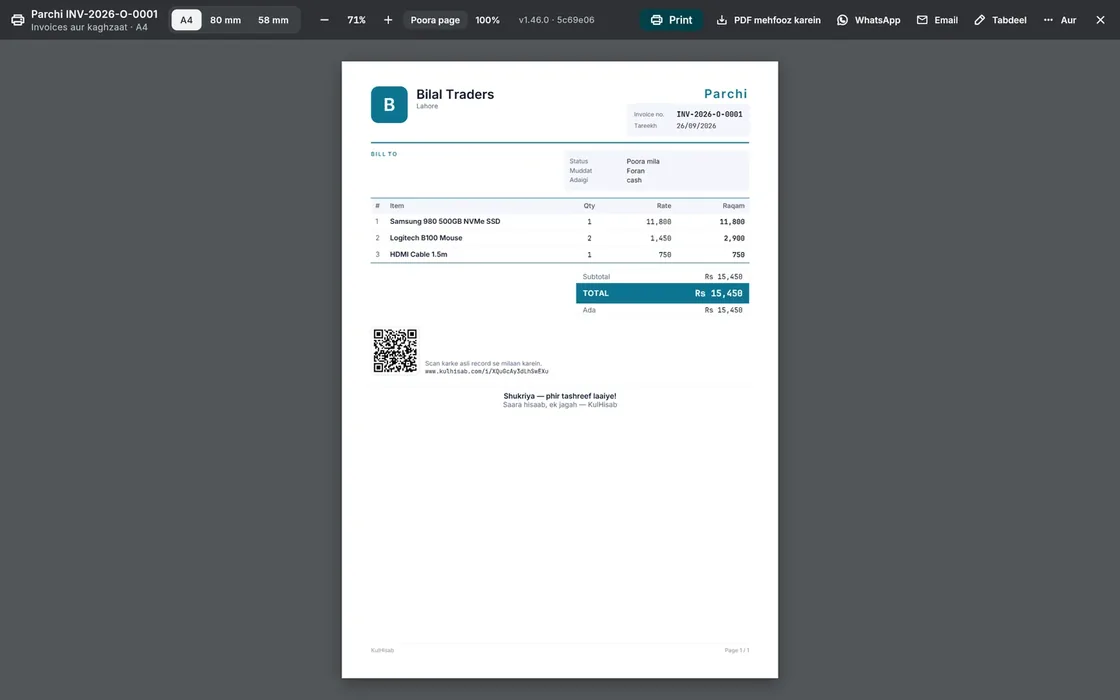Click the Parchi heading on invoice

click(726, 94)
